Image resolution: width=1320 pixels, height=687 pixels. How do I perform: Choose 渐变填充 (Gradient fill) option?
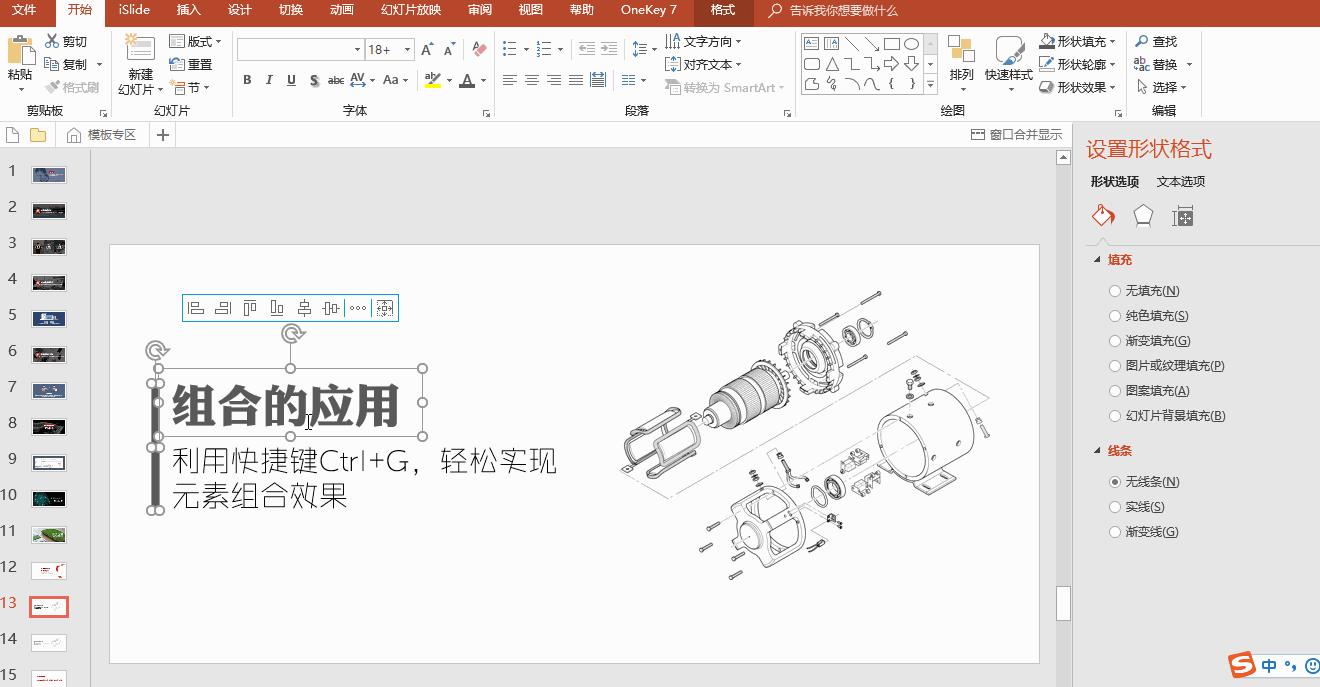[x=1115, y=340]
